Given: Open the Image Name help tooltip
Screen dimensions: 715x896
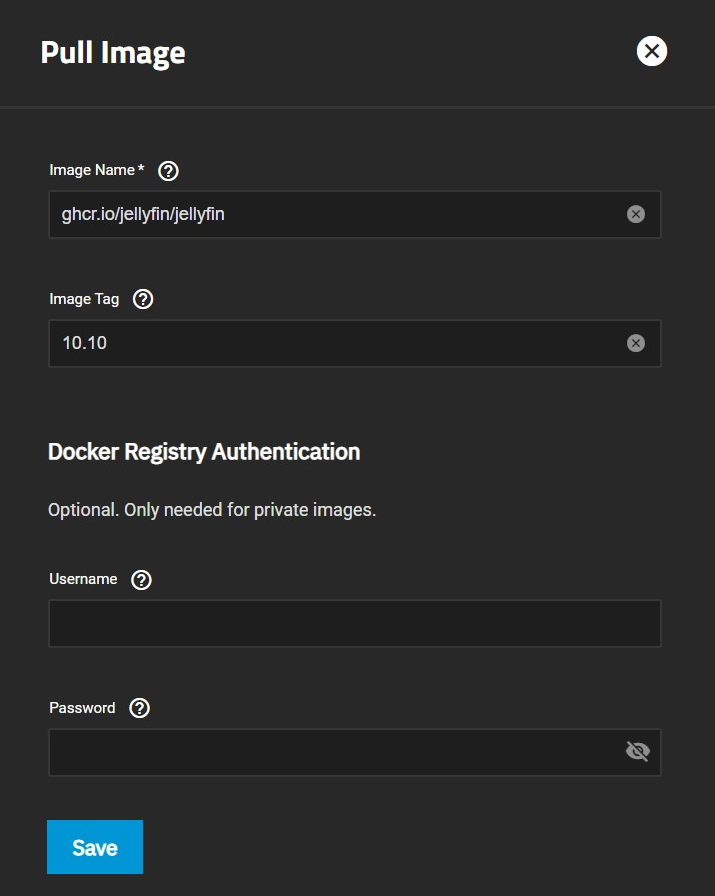Looking at the screenshot, I should coord(168,170).
